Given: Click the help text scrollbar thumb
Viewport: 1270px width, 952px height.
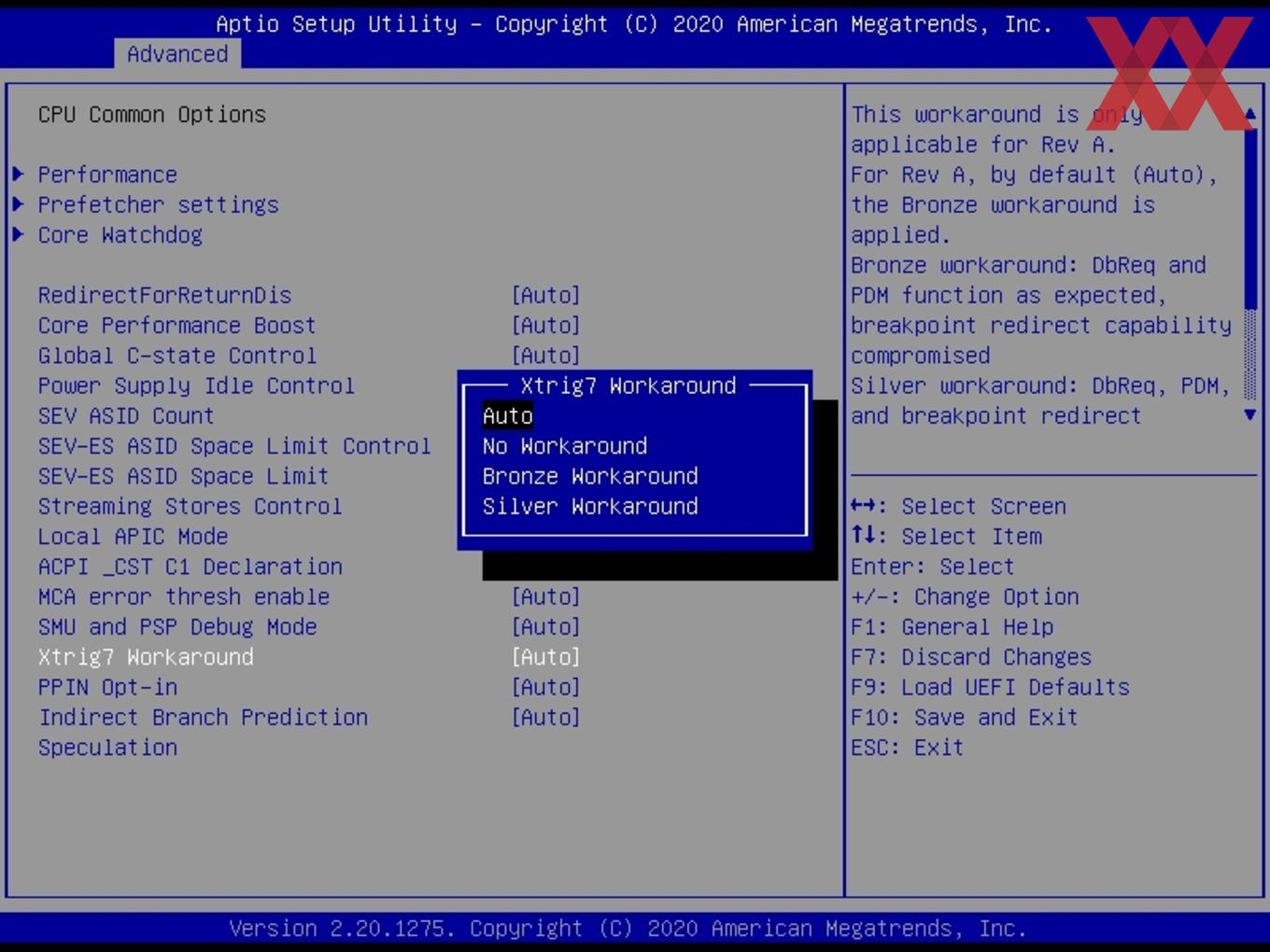Looking at the screenshot, I should 1250,217.
